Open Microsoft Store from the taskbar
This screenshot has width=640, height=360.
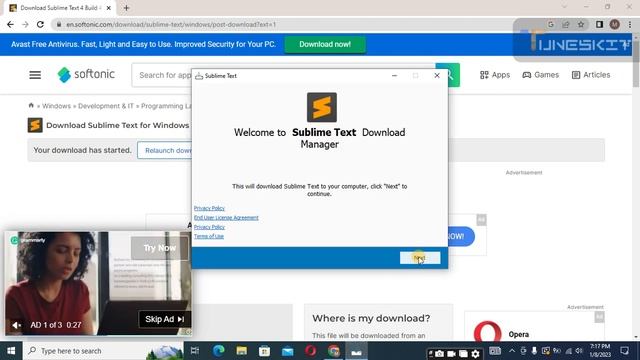pyautogui.click(x=264, y=351)
